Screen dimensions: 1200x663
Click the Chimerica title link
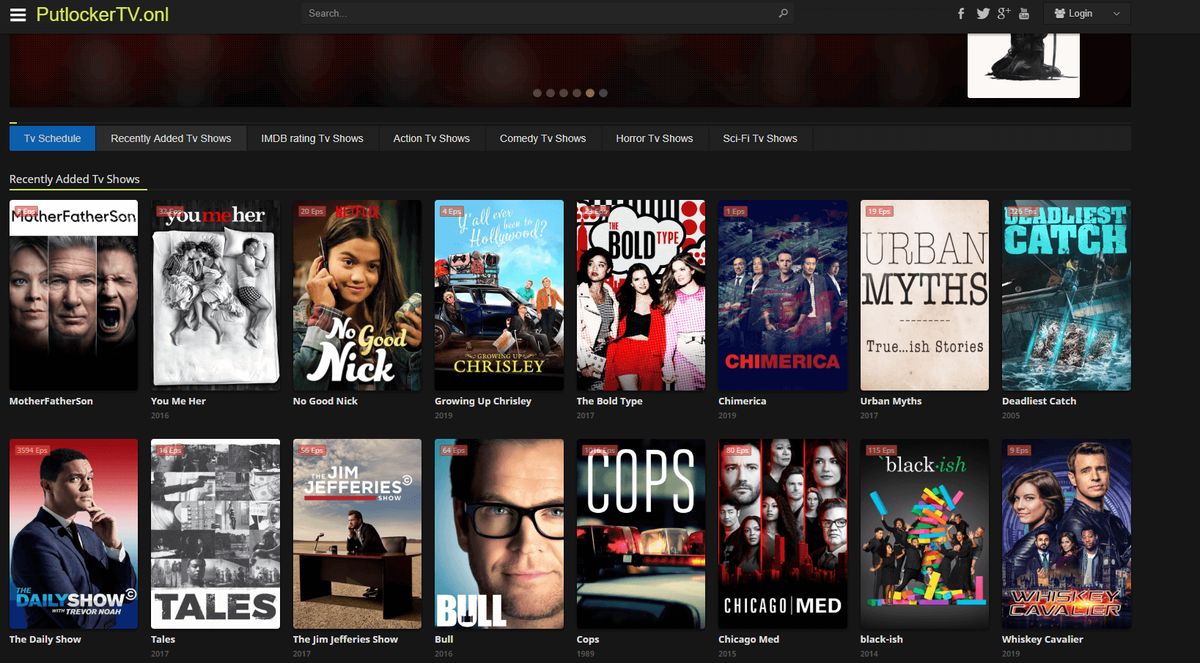742,401
